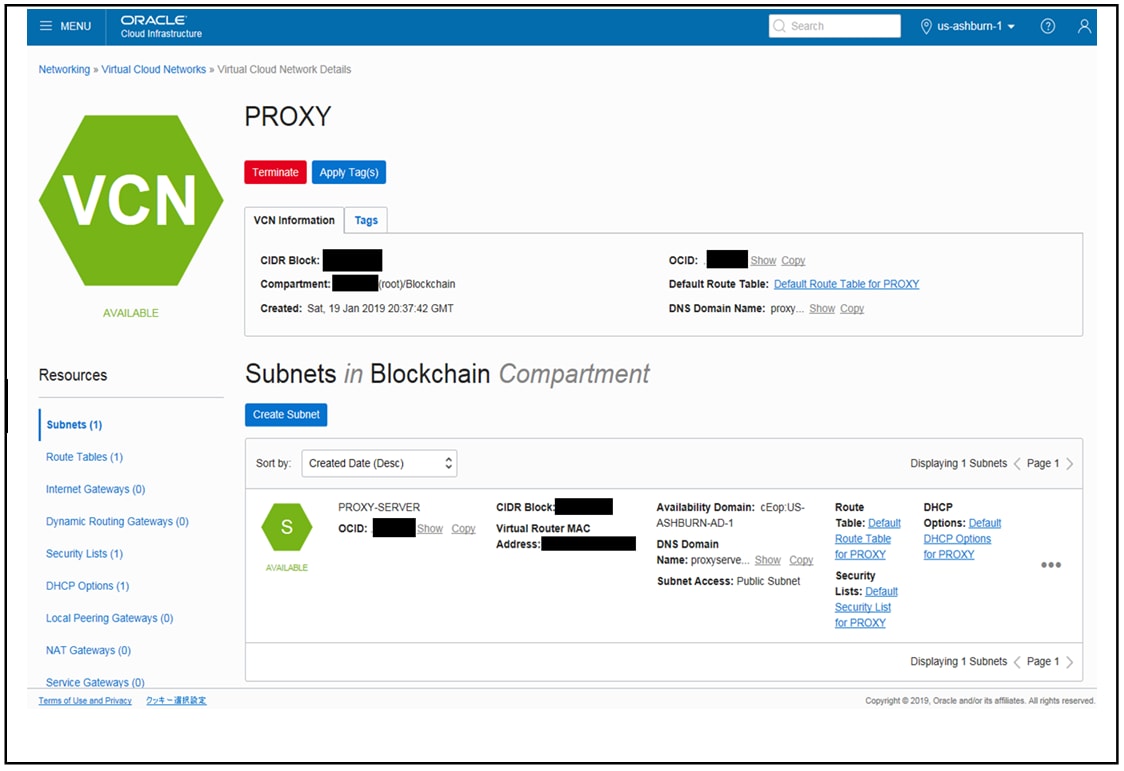Select Internet Gateways (0) in Resources

pos(95,489)
